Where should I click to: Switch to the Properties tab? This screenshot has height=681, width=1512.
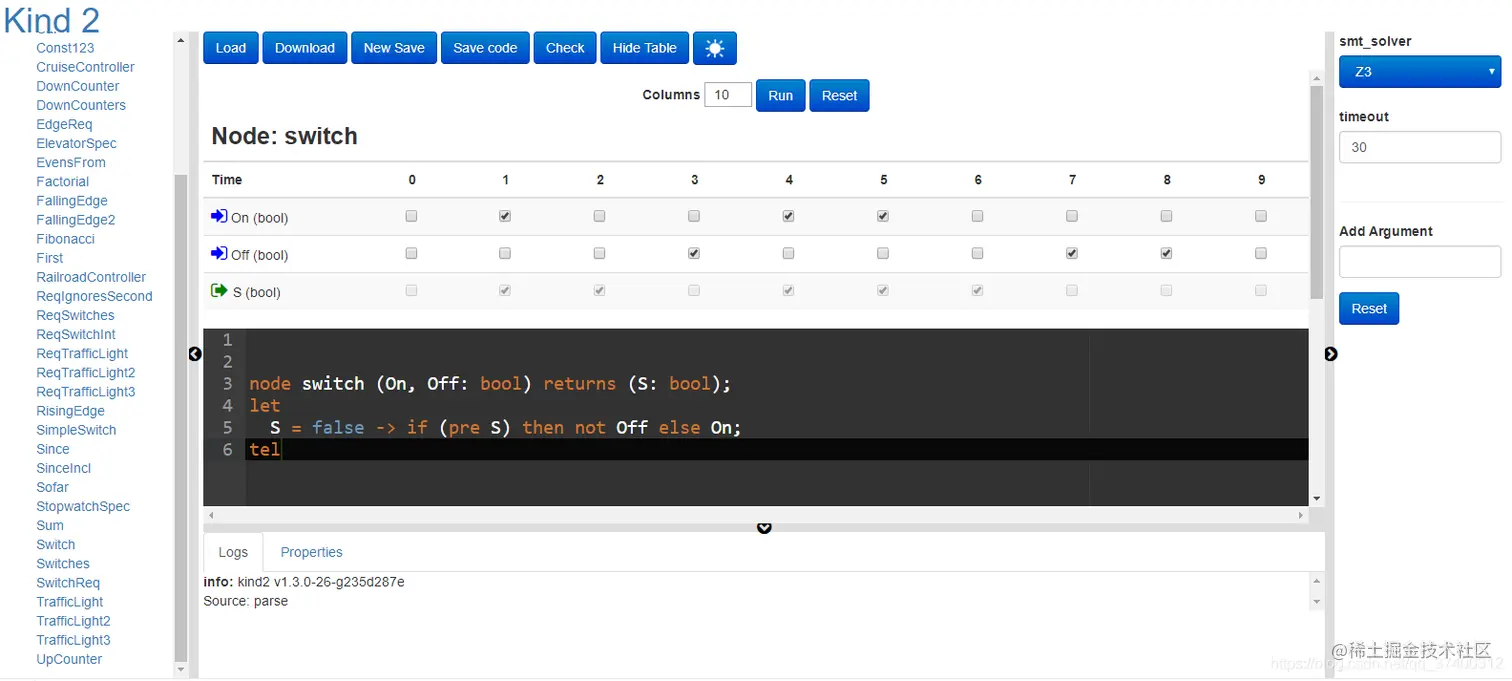tap(311, 552)
